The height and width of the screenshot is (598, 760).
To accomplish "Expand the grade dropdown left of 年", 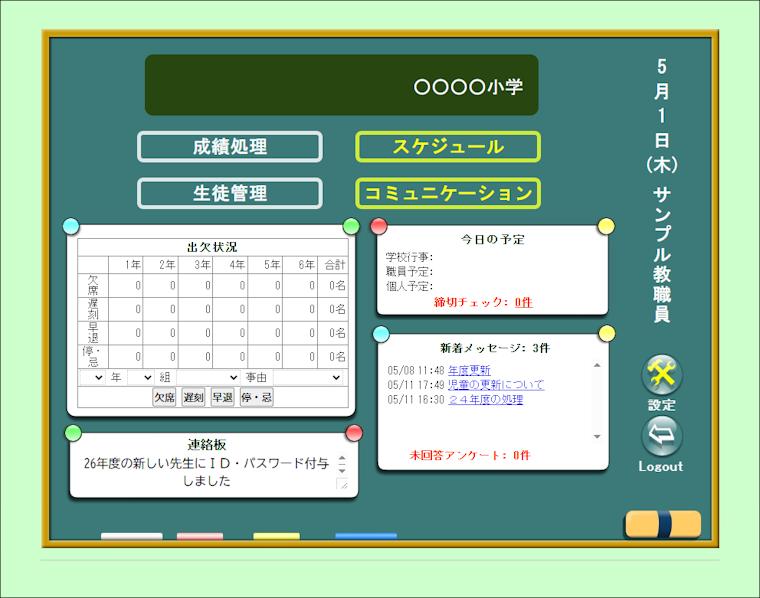I will click(92, 378).
